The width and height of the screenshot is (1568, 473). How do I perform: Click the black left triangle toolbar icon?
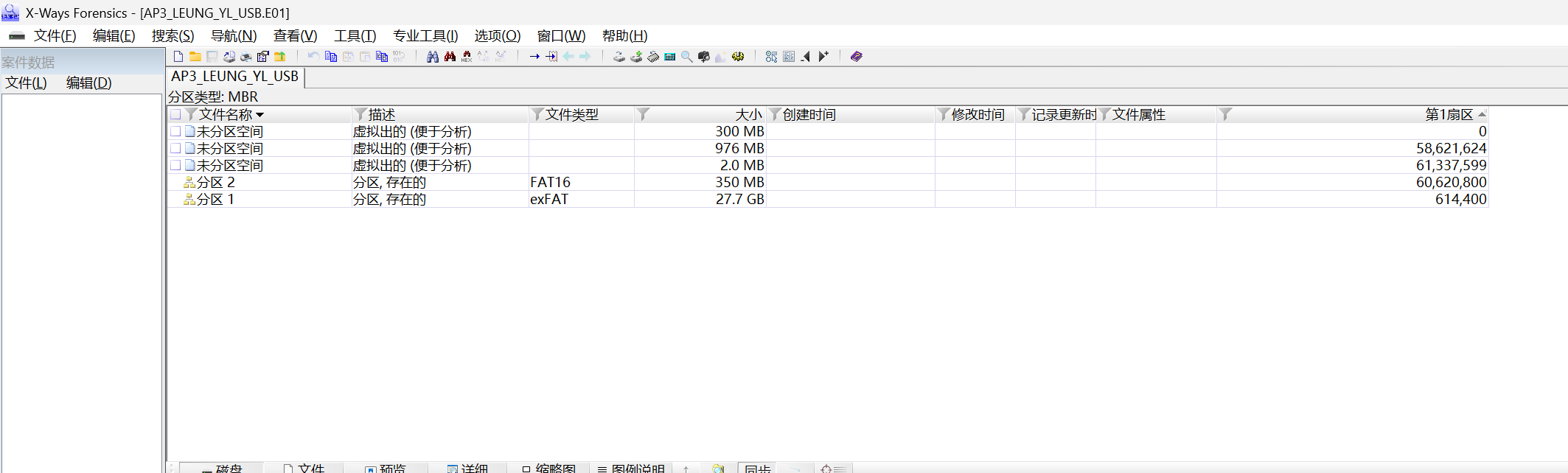(806, 57)
